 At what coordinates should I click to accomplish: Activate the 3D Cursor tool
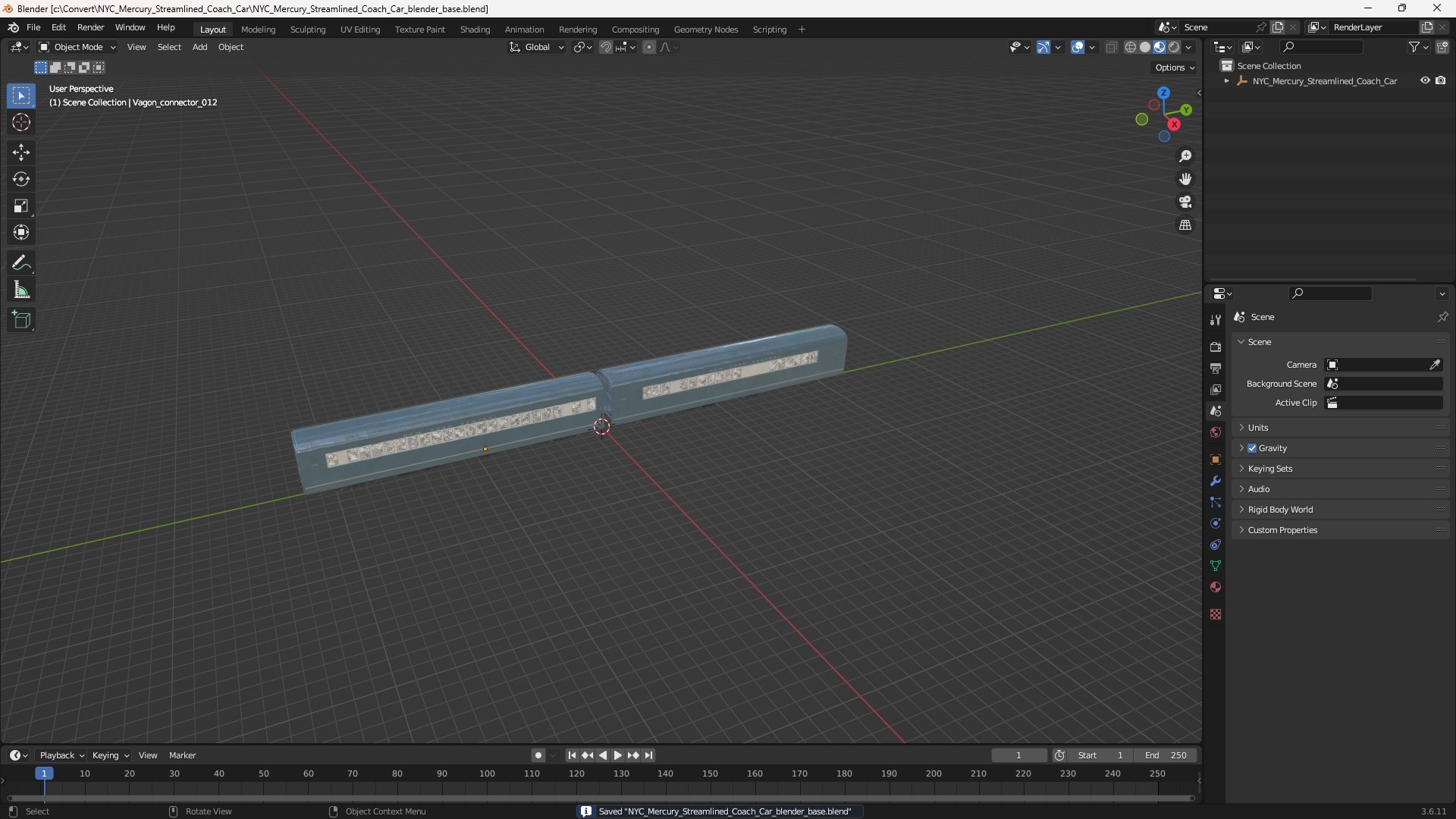(21, 122)
